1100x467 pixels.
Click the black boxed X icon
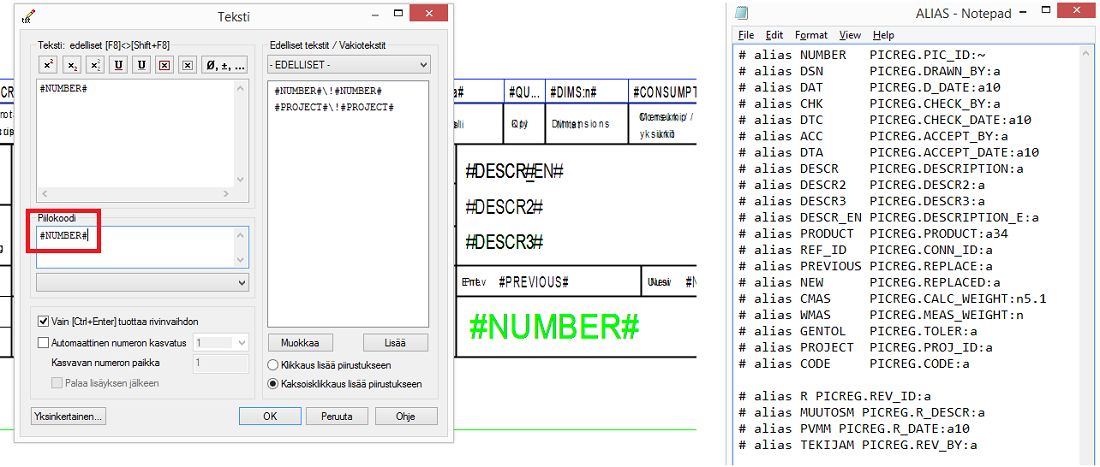pos(187,65)
